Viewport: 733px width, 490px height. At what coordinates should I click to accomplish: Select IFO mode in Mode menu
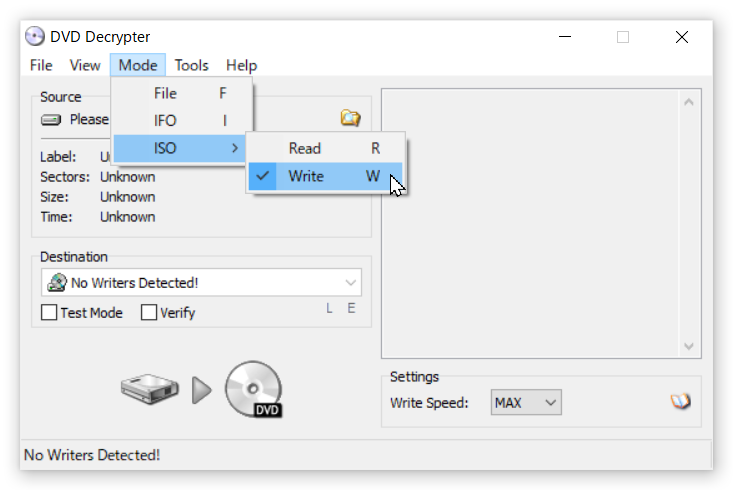click(x=182, y=121)
